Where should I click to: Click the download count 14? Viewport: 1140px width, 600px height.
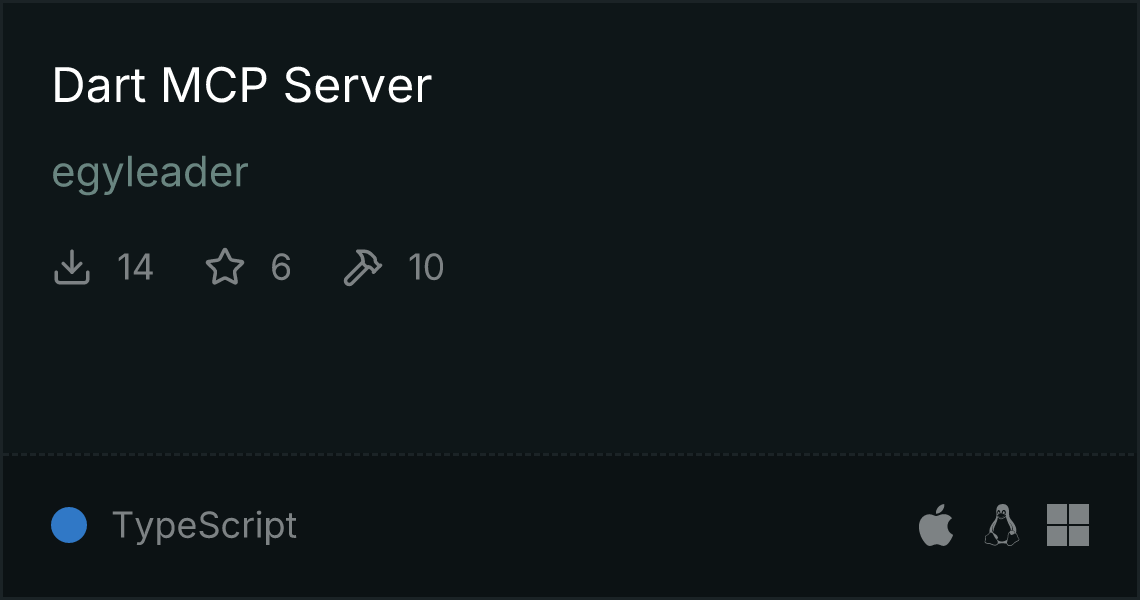click(x=135, y=267)
